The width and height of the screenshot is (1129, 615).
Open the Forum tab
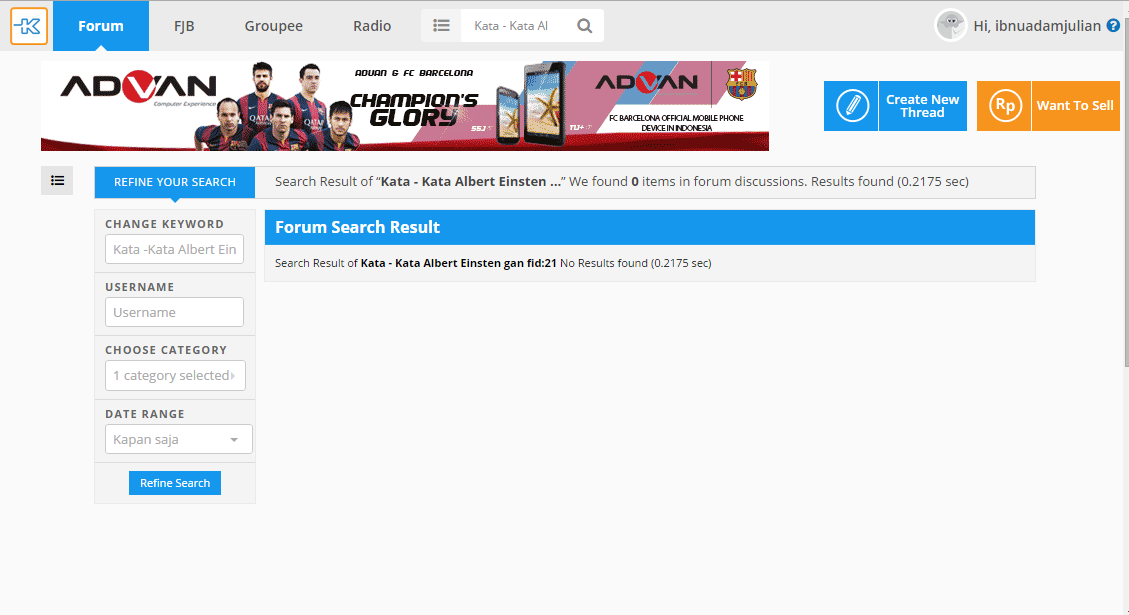tap(101, 26)
